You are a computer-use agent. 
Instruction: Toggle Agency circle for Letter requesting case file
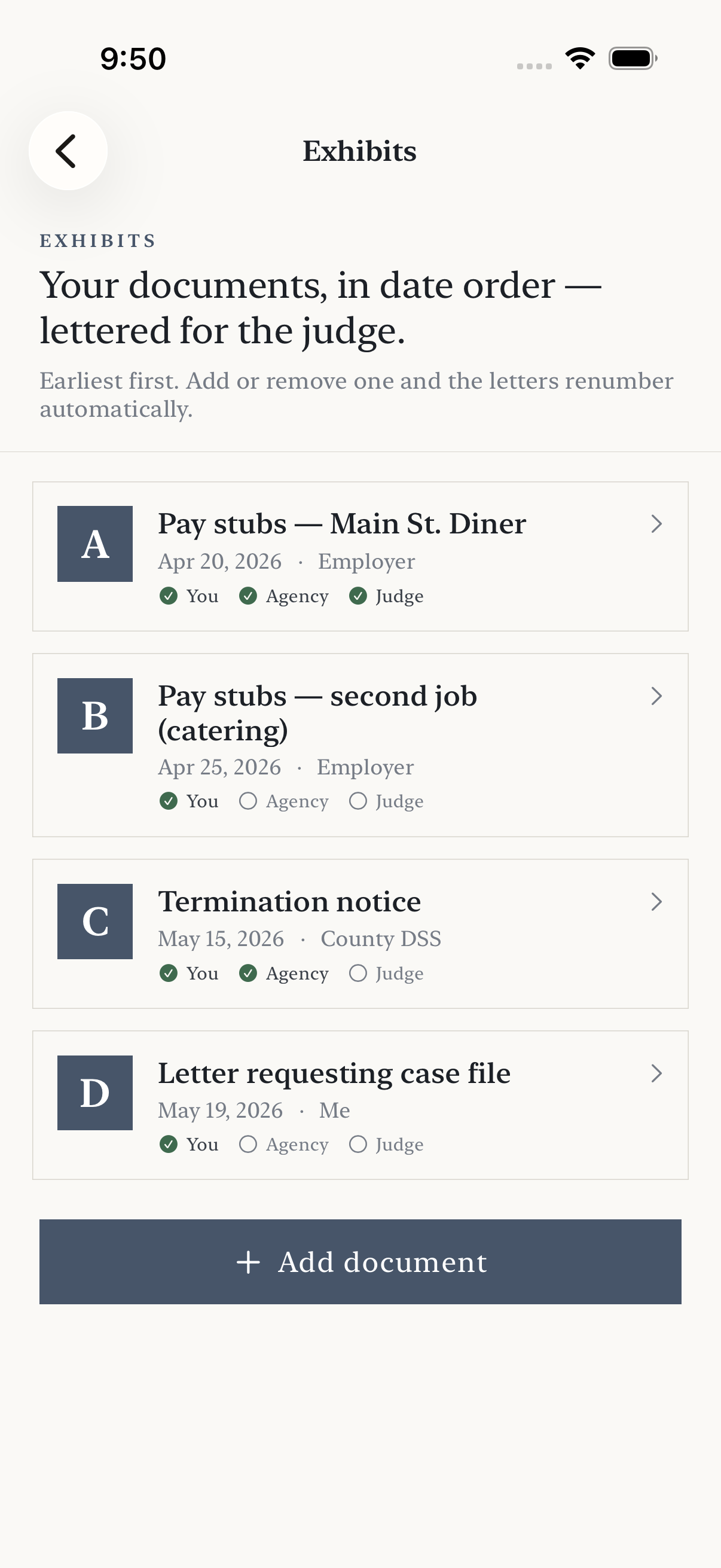[x=248, y=1144]
